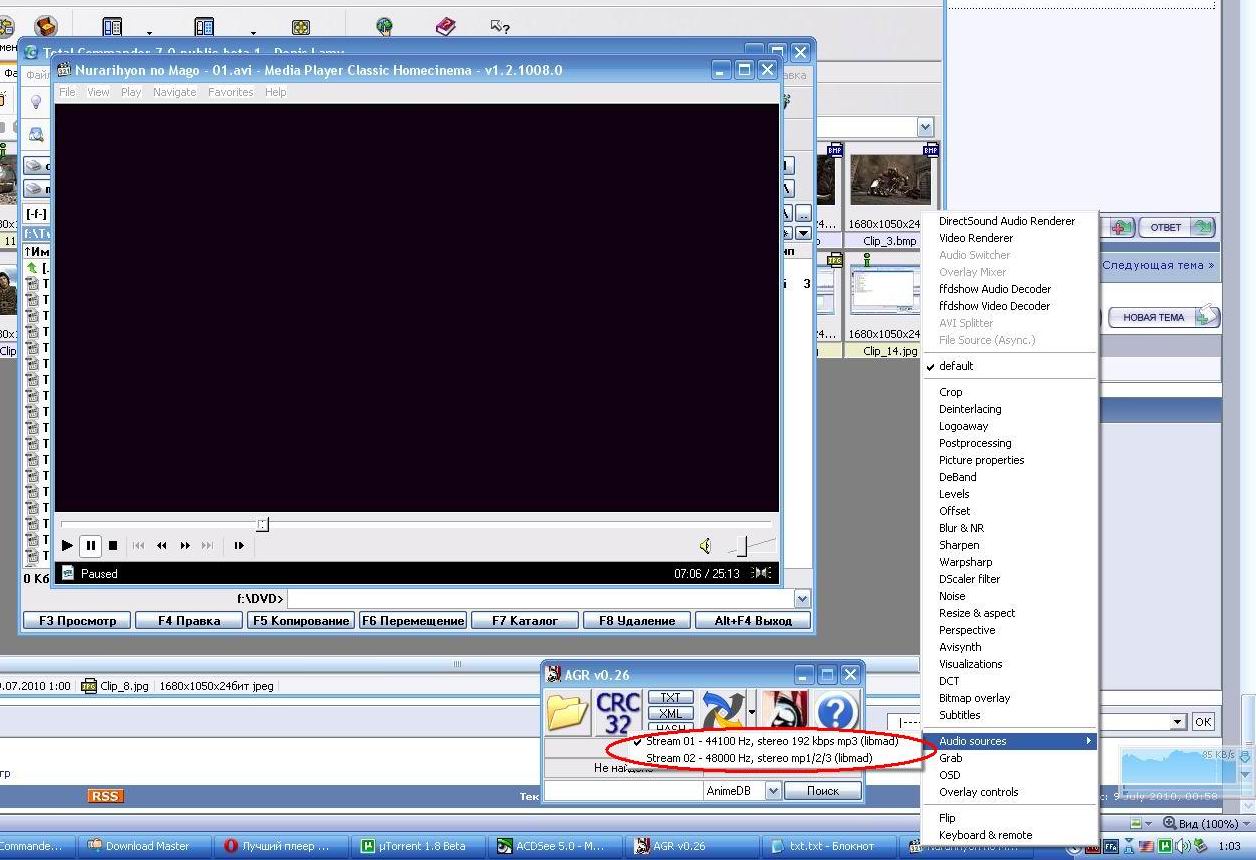Click the F8 Удаление button
Screen dimensions: 1256x860
point(637,621)
